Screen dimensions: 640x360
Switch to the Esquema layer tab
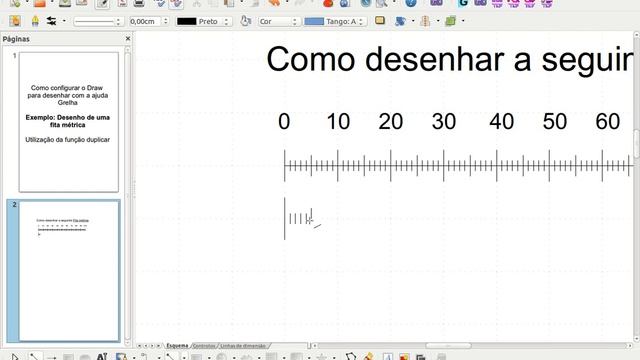[177, 346]
